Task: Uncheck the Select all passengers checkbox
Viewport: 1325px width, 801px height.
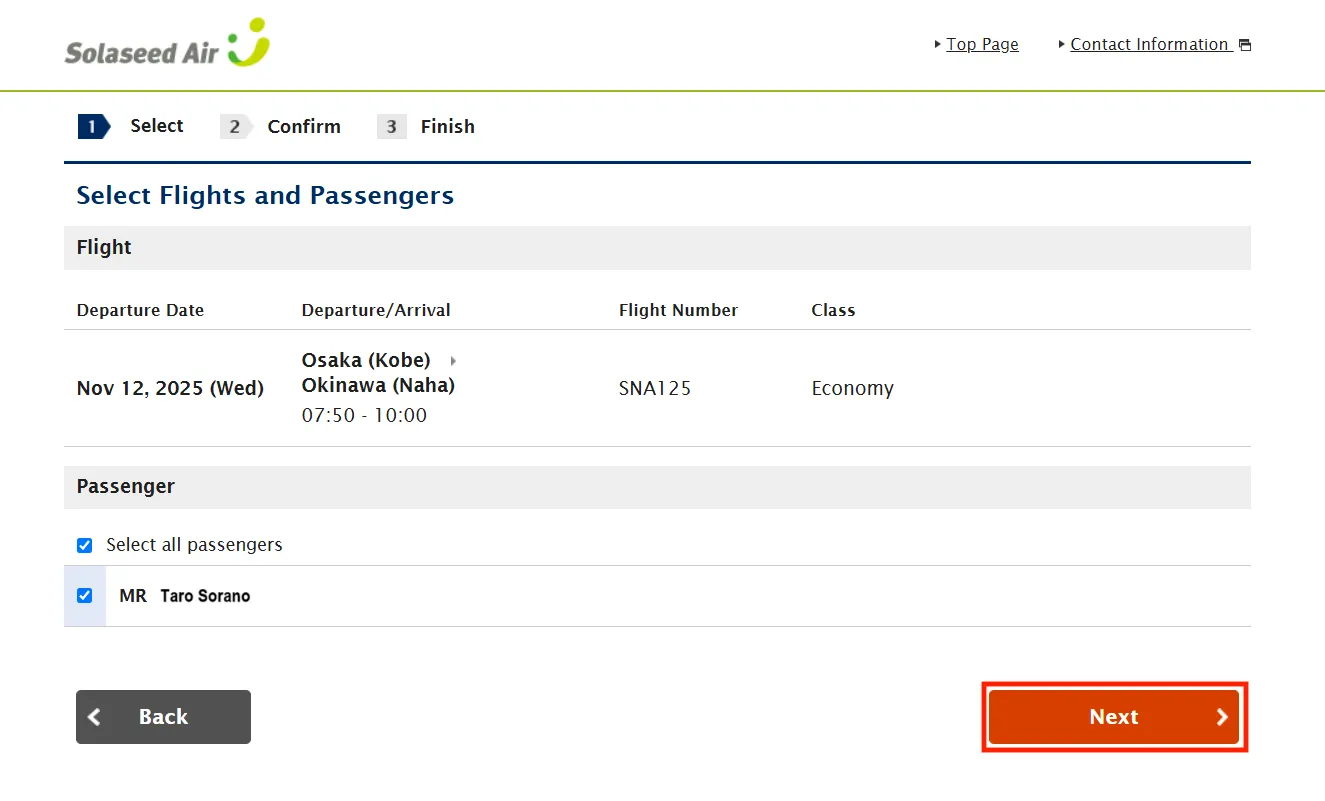Action: [85, 545]
